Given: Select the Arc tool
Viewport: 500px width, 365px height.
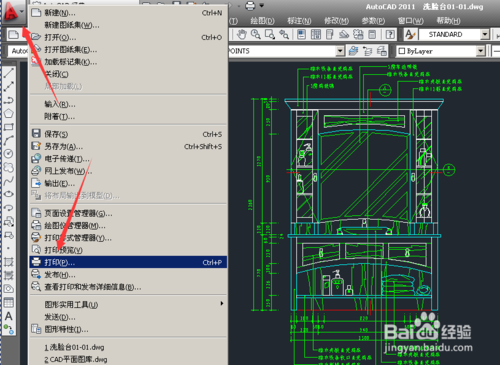Looking at the screenshot, I should coord(9,140).
